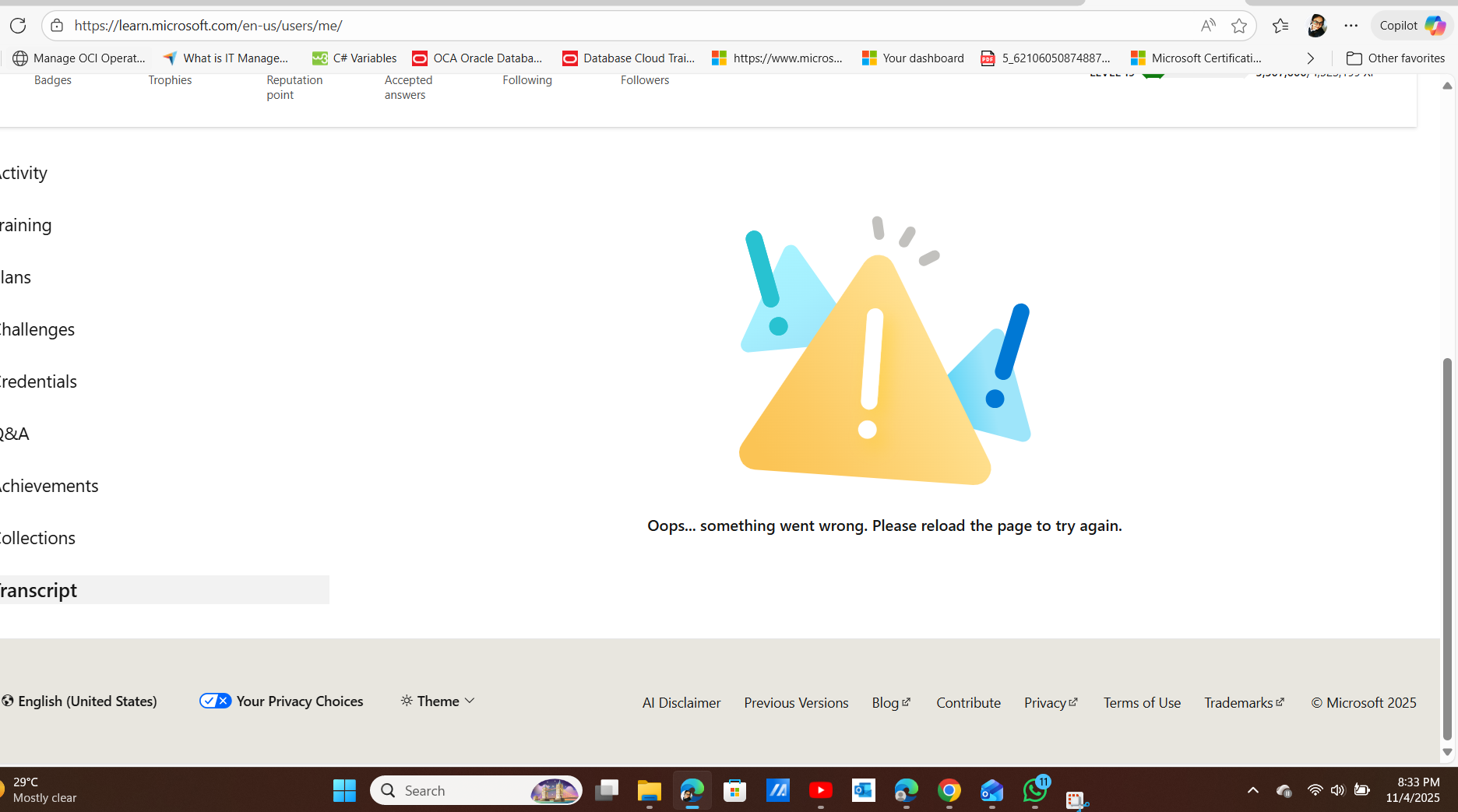Open the Windows Start menu
This screenshot has width=1458, height=812.
(x=344, y=791)
